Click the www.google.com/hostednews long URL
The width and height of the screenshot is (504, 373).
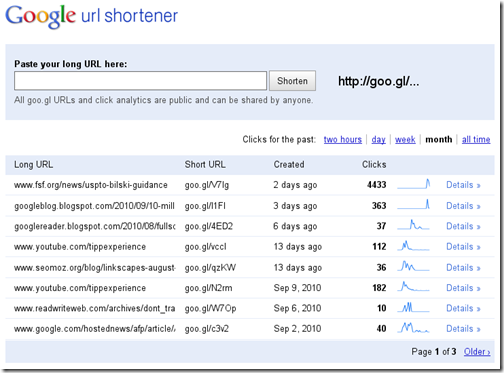[95, 329]
